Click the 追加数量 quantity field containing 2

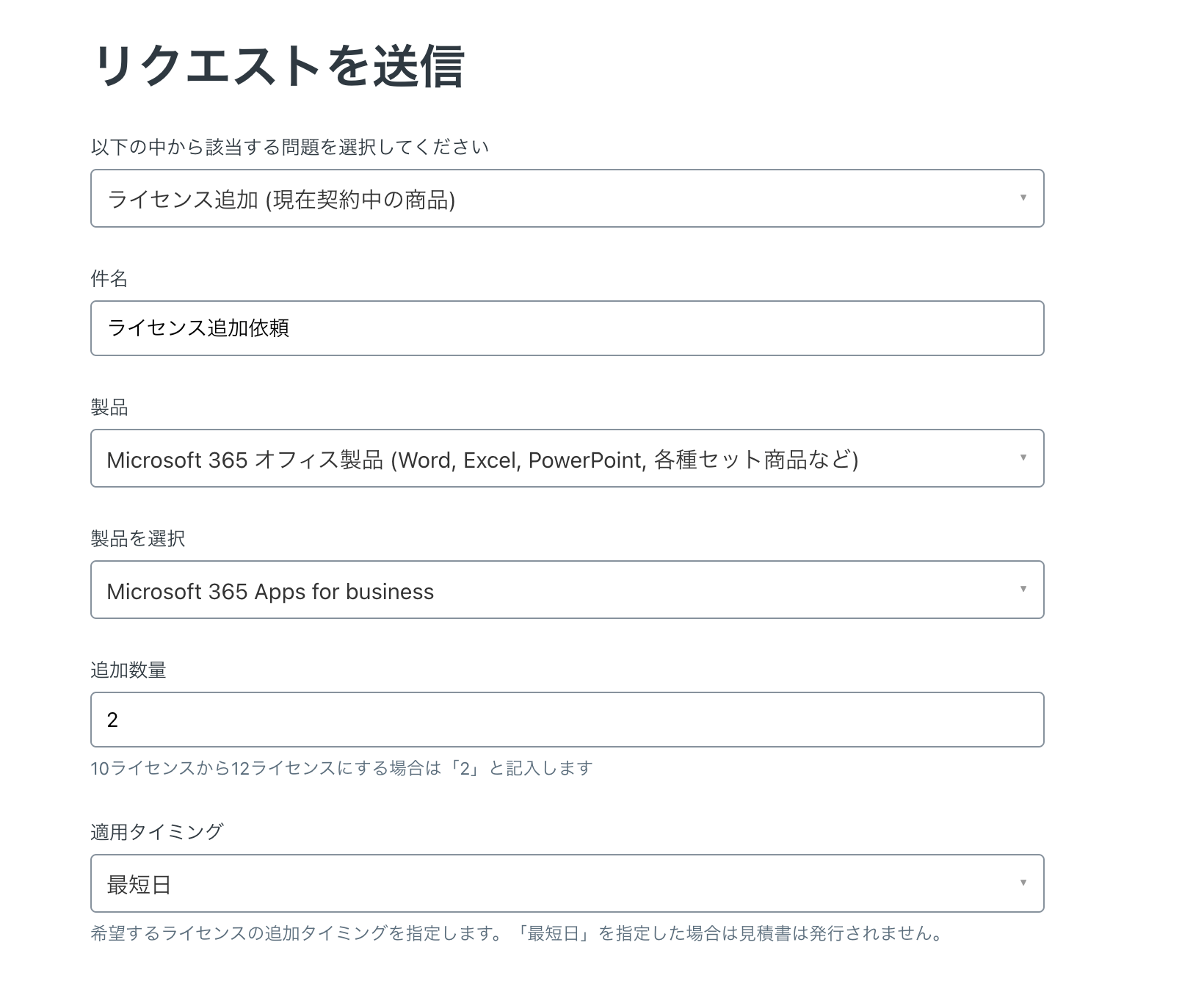pyautogui.click(x=567, y=720)
